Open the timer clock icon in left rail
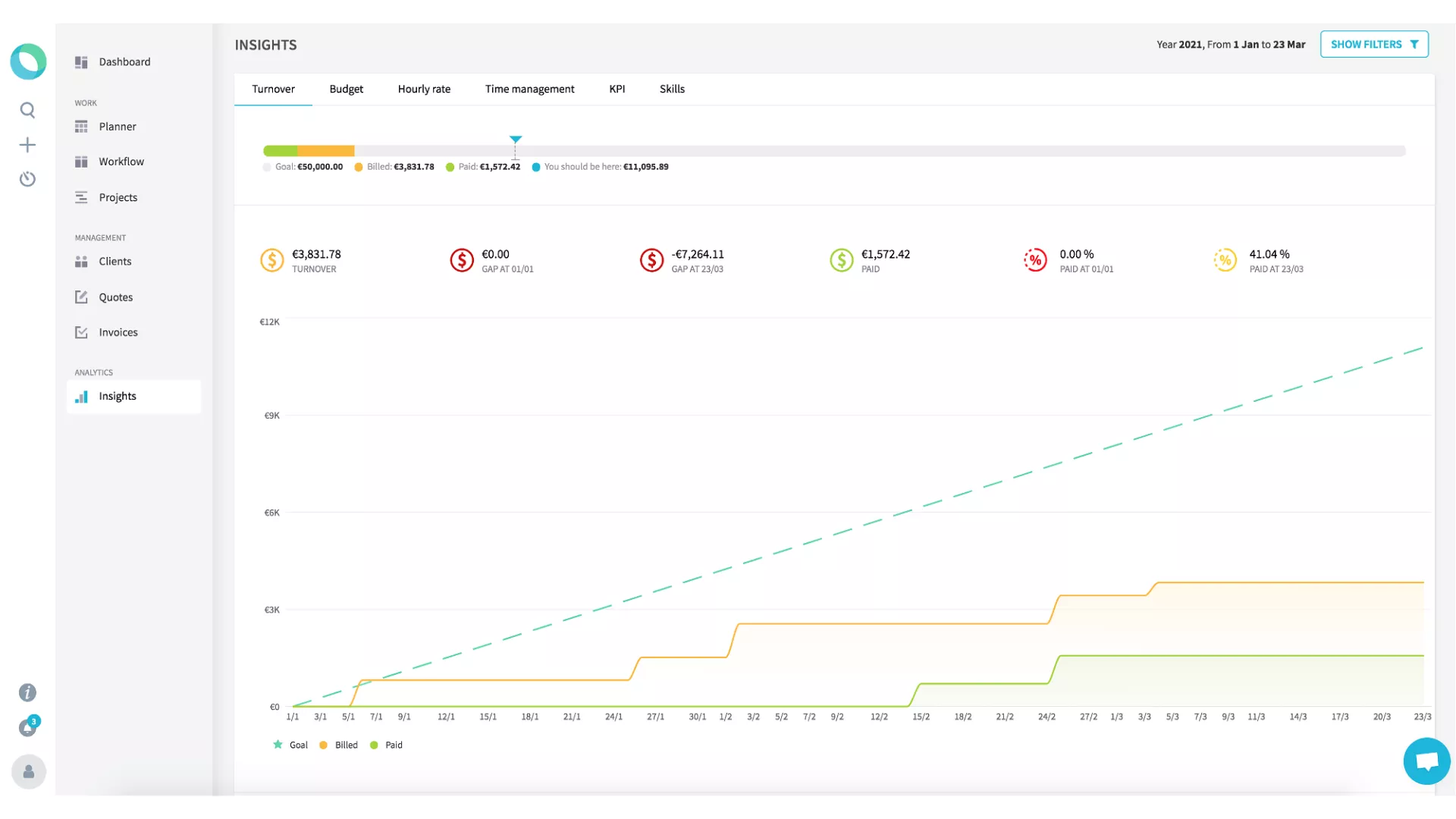Image resolution: width=1456 pixels, height=819 pixels. [27, 179]
